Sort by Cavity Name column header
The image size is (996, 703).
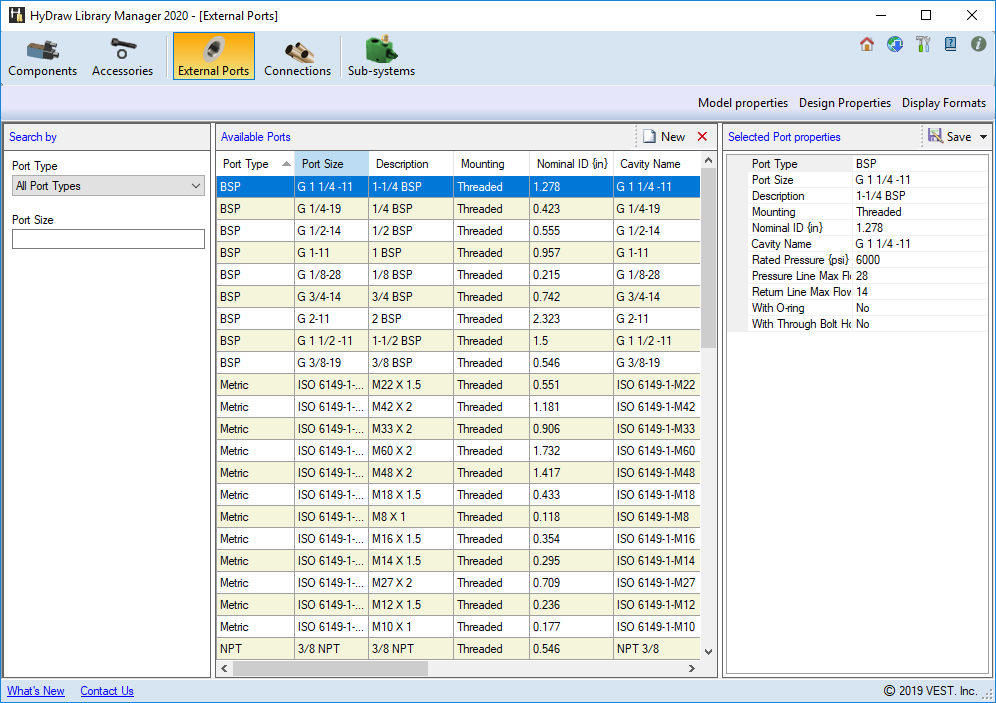pos(657,164)
